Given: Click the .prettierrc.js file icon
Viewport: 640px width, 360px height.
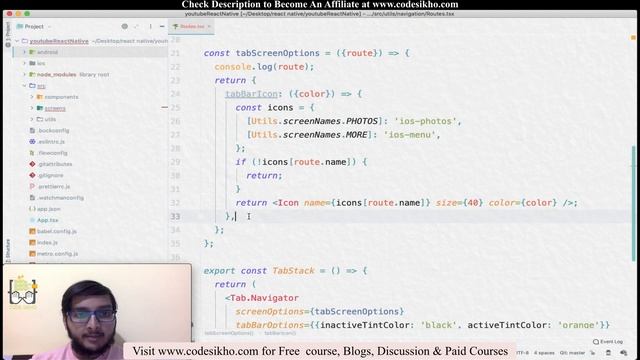Looking at the screenshot, I should point(32,187).
